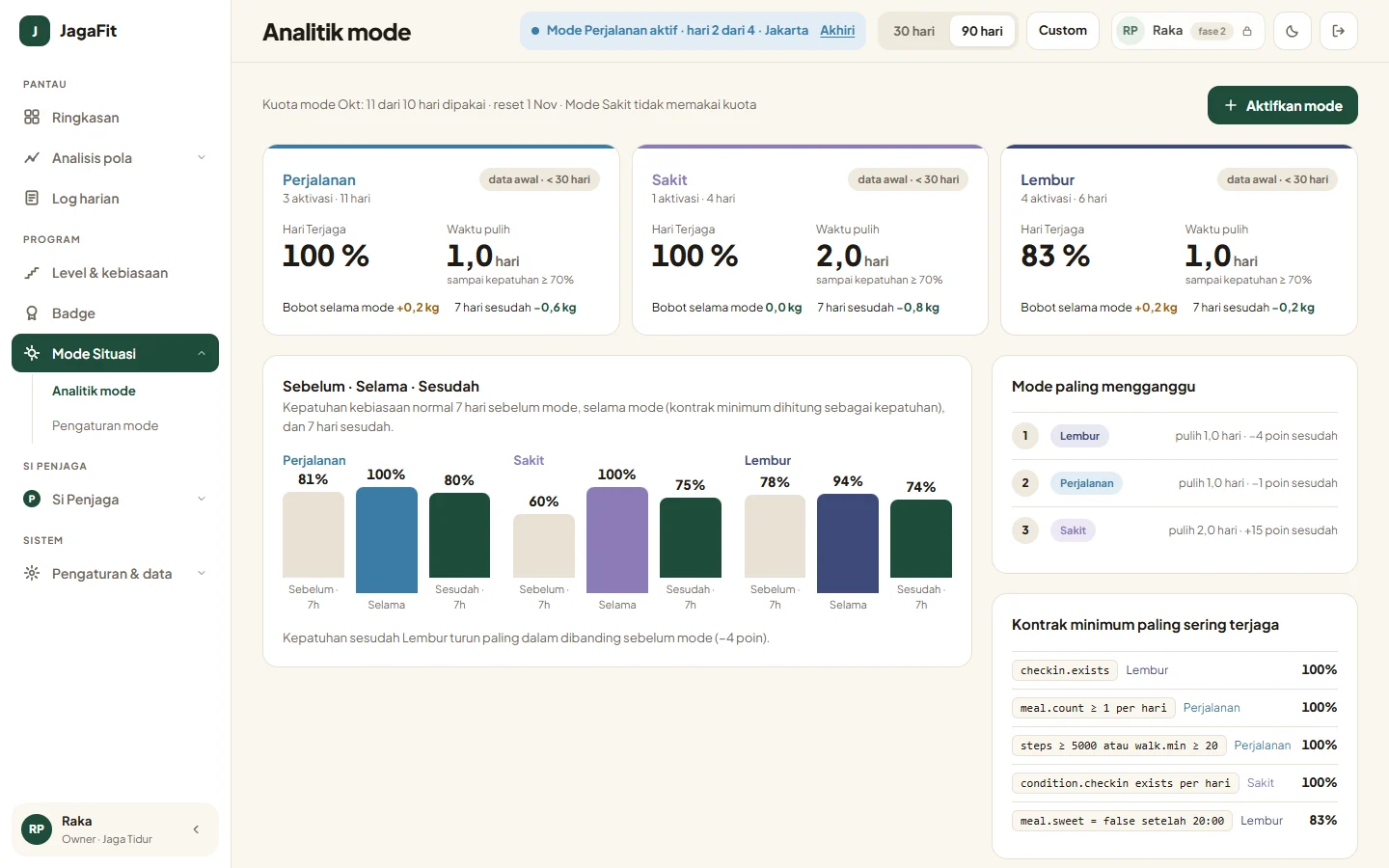Click the Lembur tag in the ranking list
The image size is (1389, 868).
point(1079,436)
